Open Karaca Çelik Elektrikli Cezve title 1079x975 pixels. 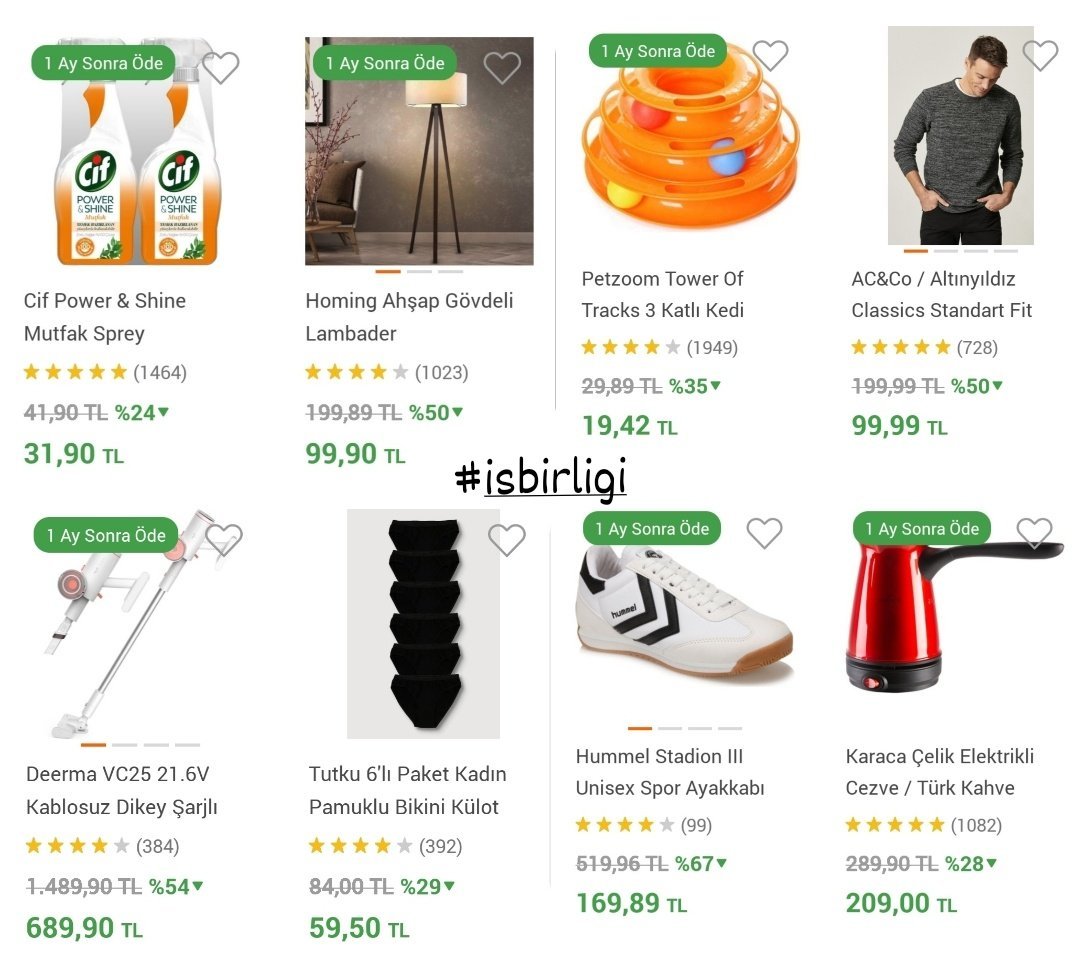coord(940,772)
